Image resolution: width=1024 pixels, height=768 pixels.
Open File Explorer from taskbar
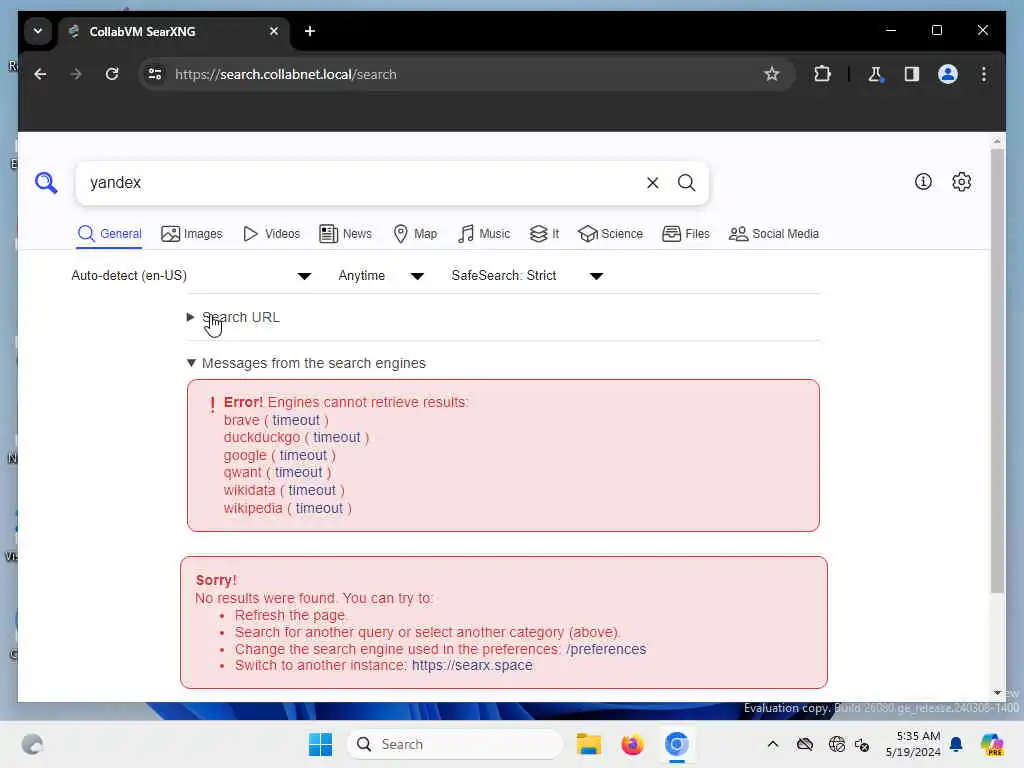click(588, 744)
